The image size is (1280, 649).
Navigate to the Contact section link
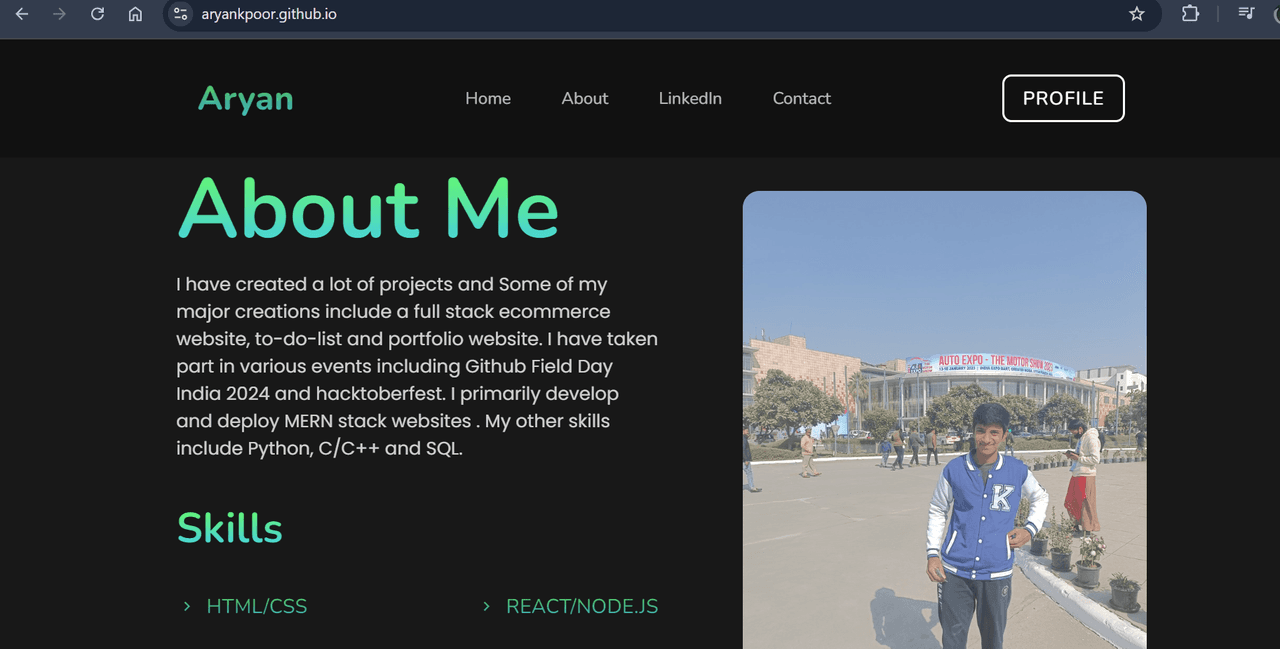tap(801, 98)
